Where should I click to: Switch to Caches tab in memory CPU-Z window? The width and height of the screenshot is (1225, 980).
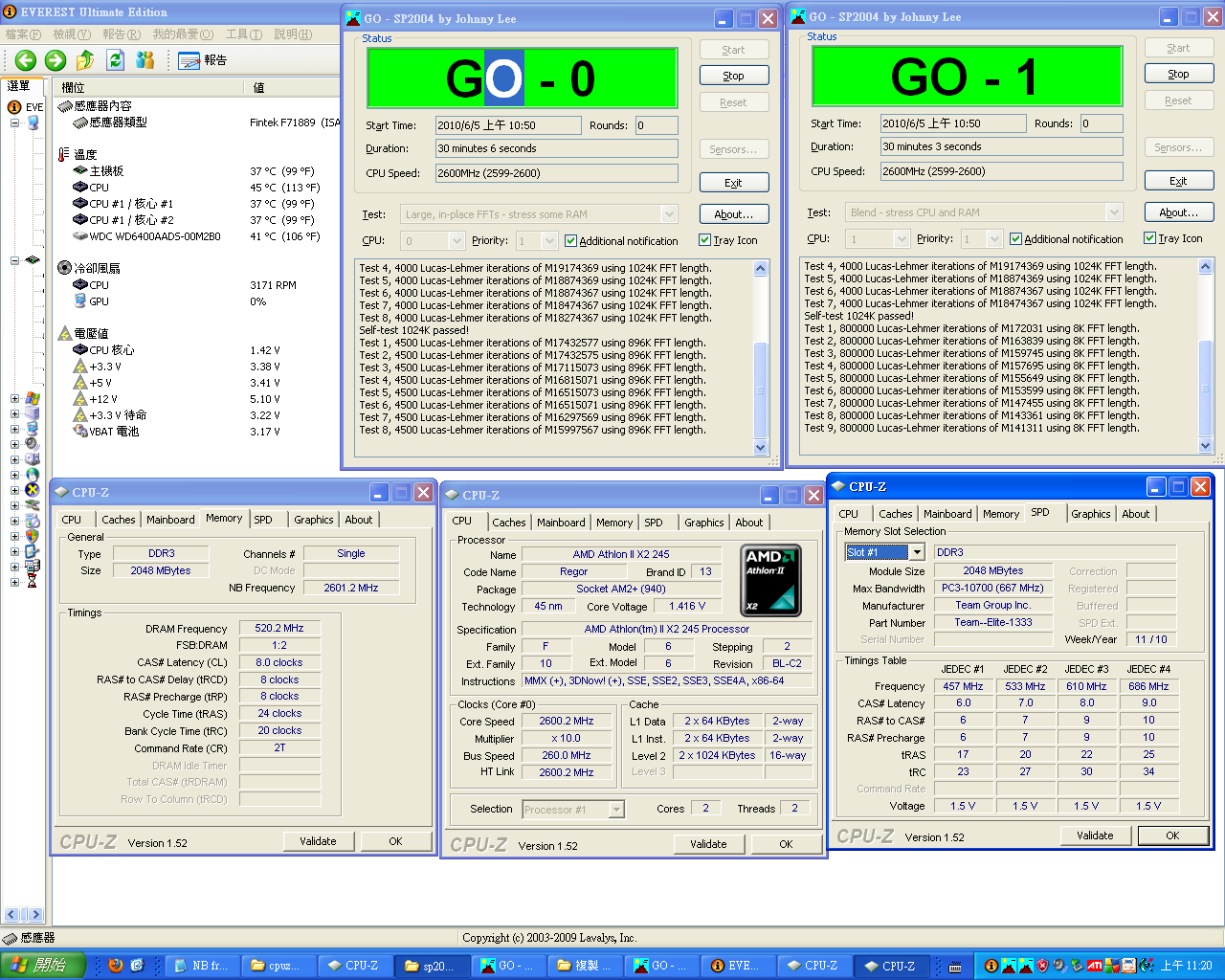[x=119, y=520]
